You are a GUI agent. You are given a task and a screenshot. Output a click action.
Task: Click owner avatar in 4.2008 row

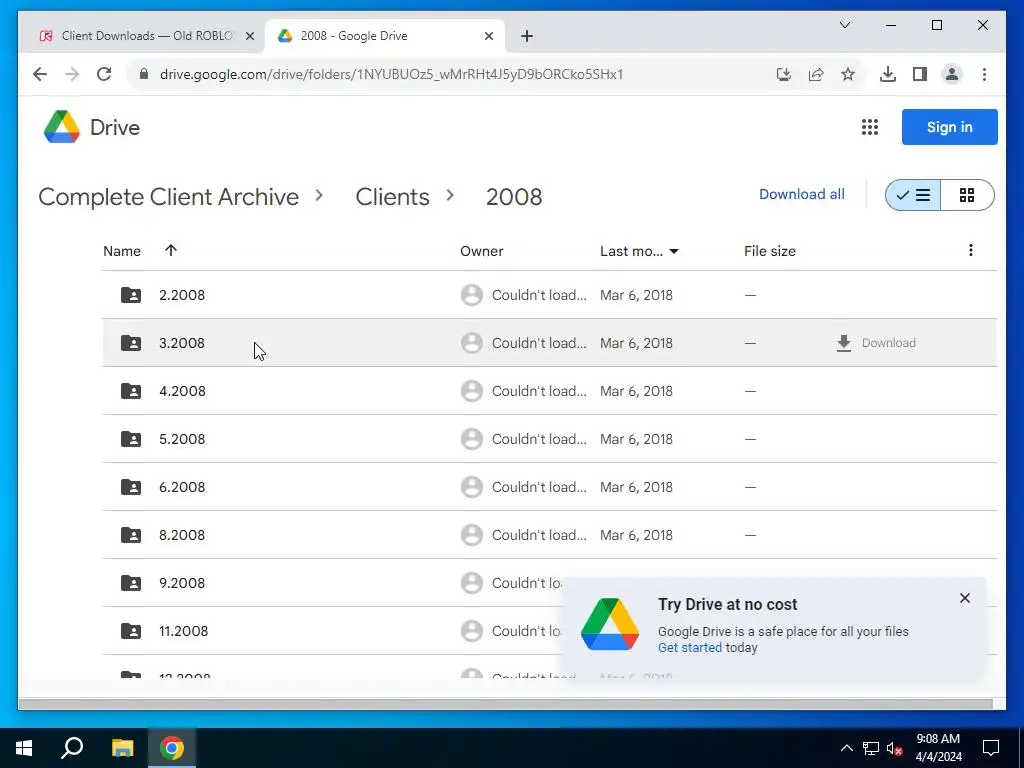(472, 391)
